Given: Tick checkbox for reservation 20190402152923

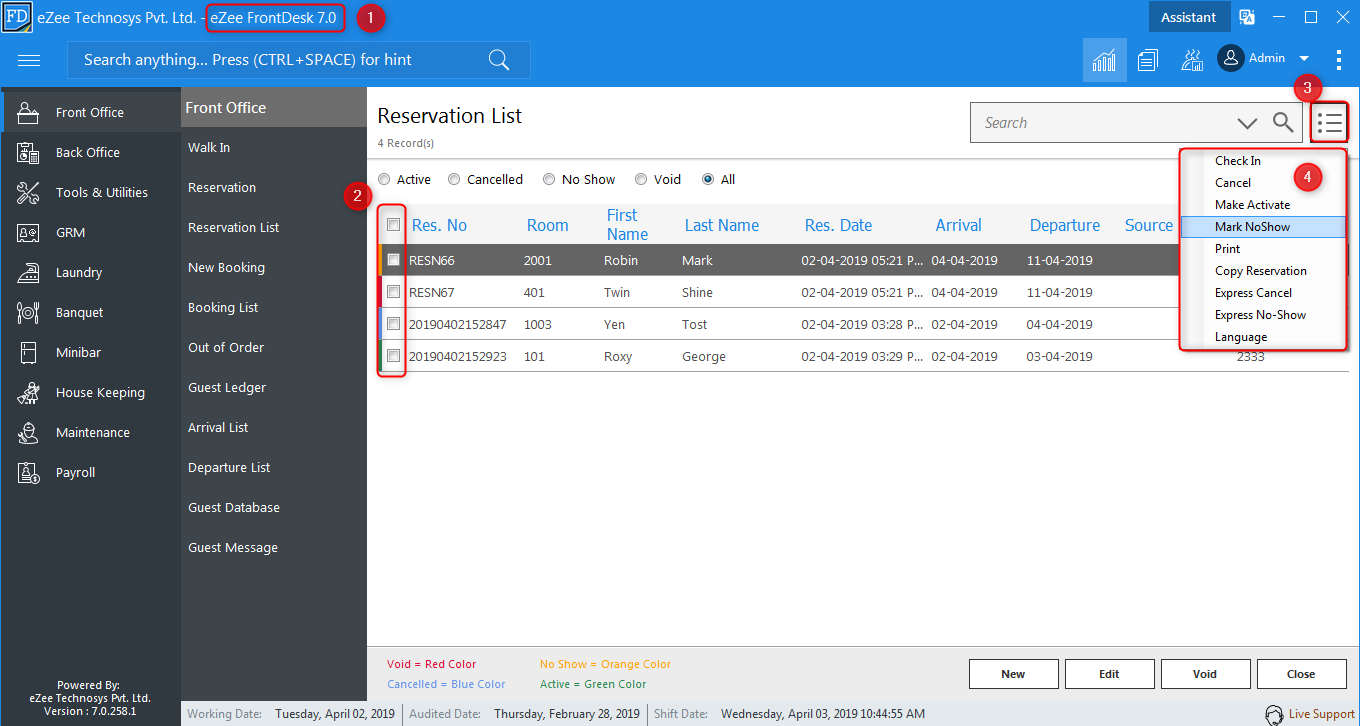Looking at the screenshot, I should point(394,356).
